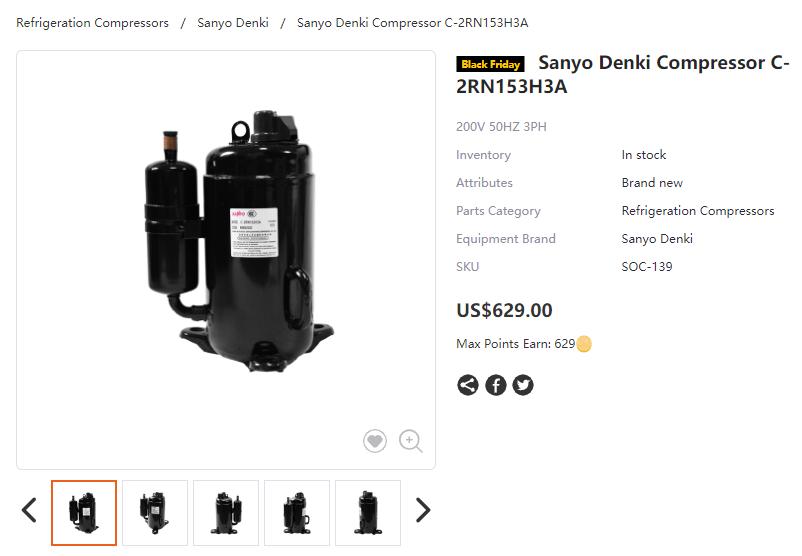Viewport: 802px width, 556px height.
Task: Select the fourth compressor thumbnail
Action: [297, 513]
